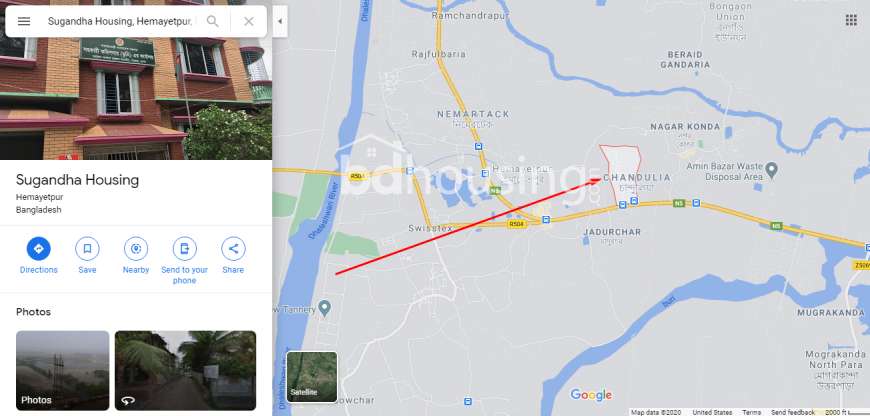Share the Sugandha Housing location

coord(233,256)
